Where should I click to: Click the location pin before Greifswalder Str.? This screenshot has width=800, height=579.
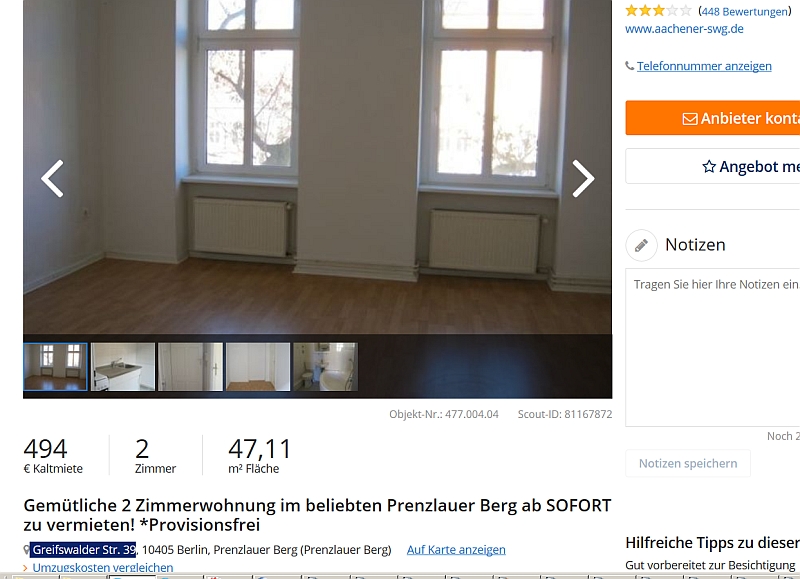(27, 550)
